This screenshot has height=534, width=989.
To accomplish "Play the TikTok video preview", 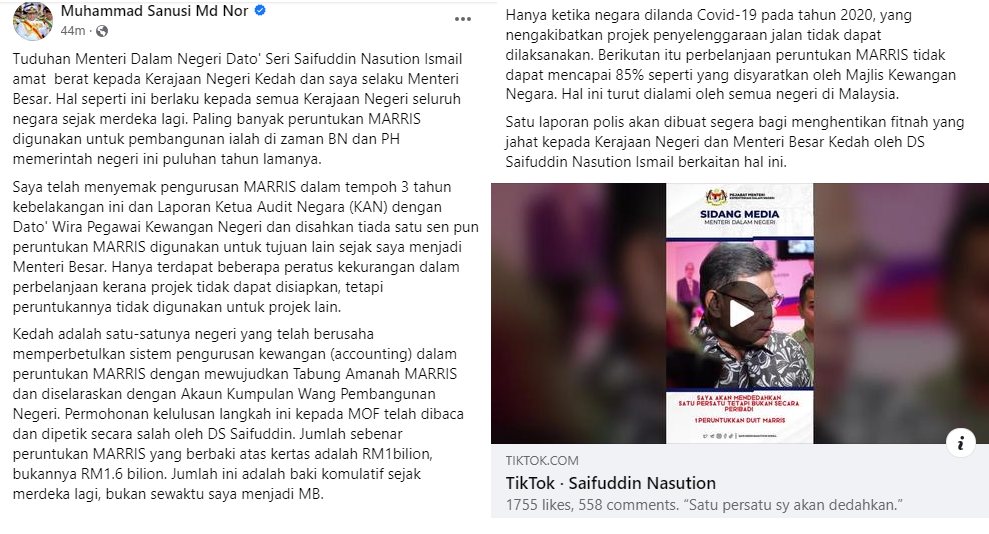I will pyautogui.click(x=740, y=313).
